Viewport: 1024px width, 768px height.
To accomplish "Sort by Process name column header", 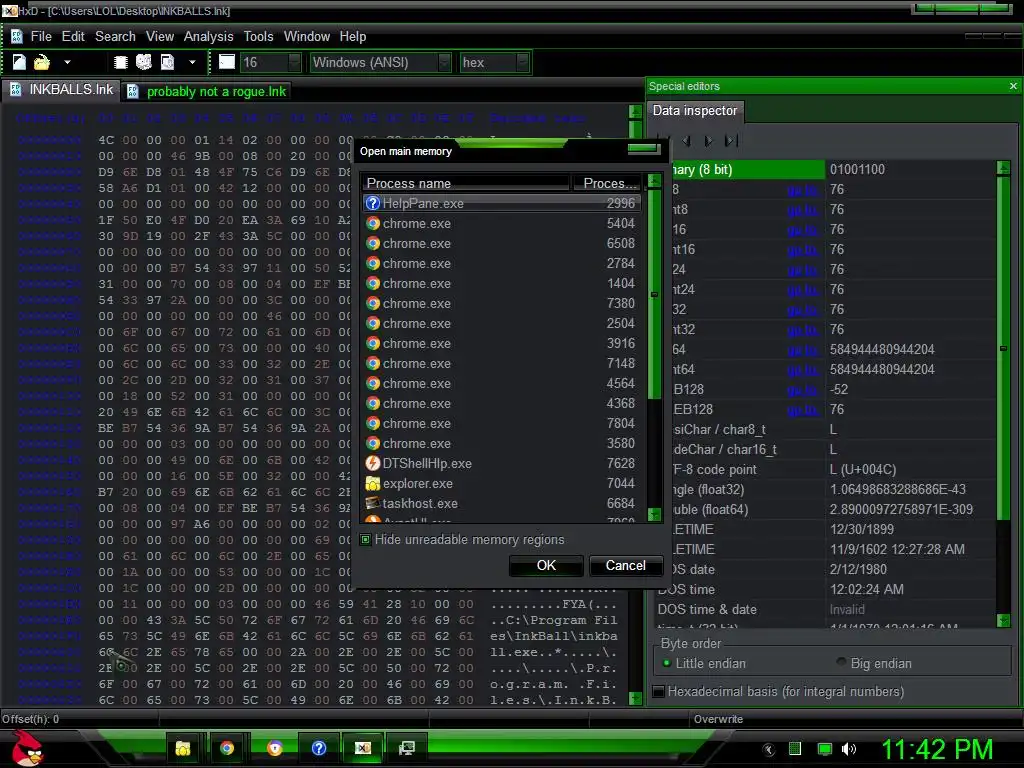I will 466,183.
